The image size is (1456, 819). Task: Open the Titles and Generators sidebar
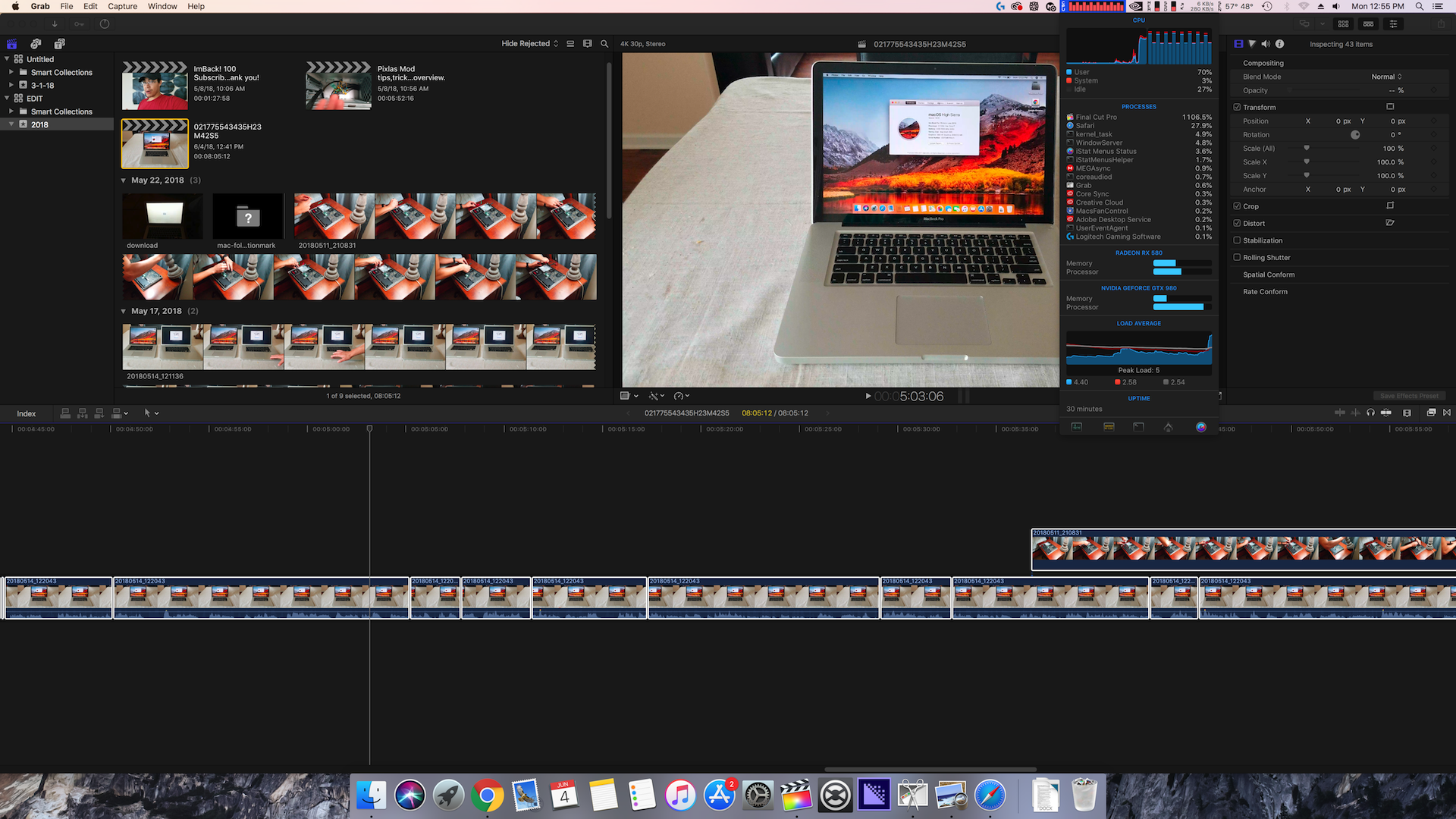pos(59,44)
